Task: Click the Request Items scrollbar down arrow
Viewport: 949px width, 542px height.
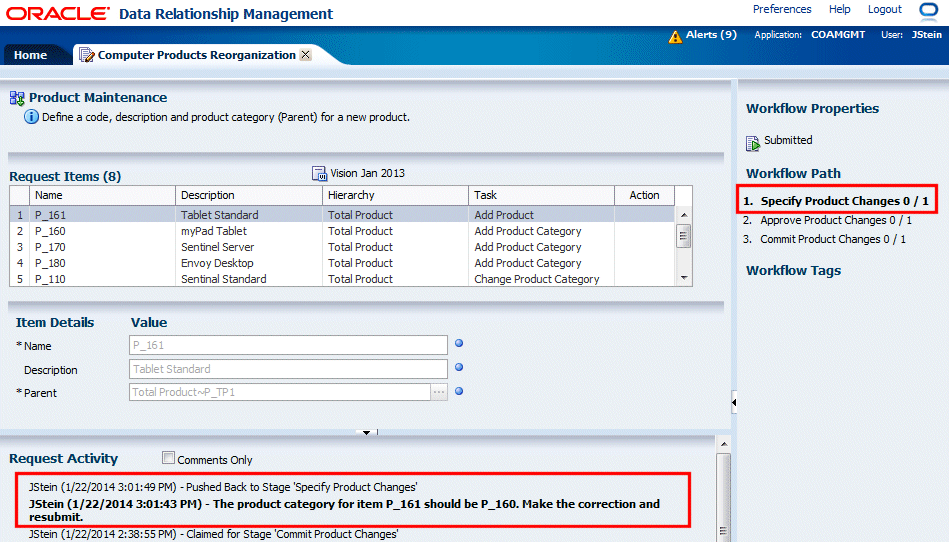Action: 684,278
